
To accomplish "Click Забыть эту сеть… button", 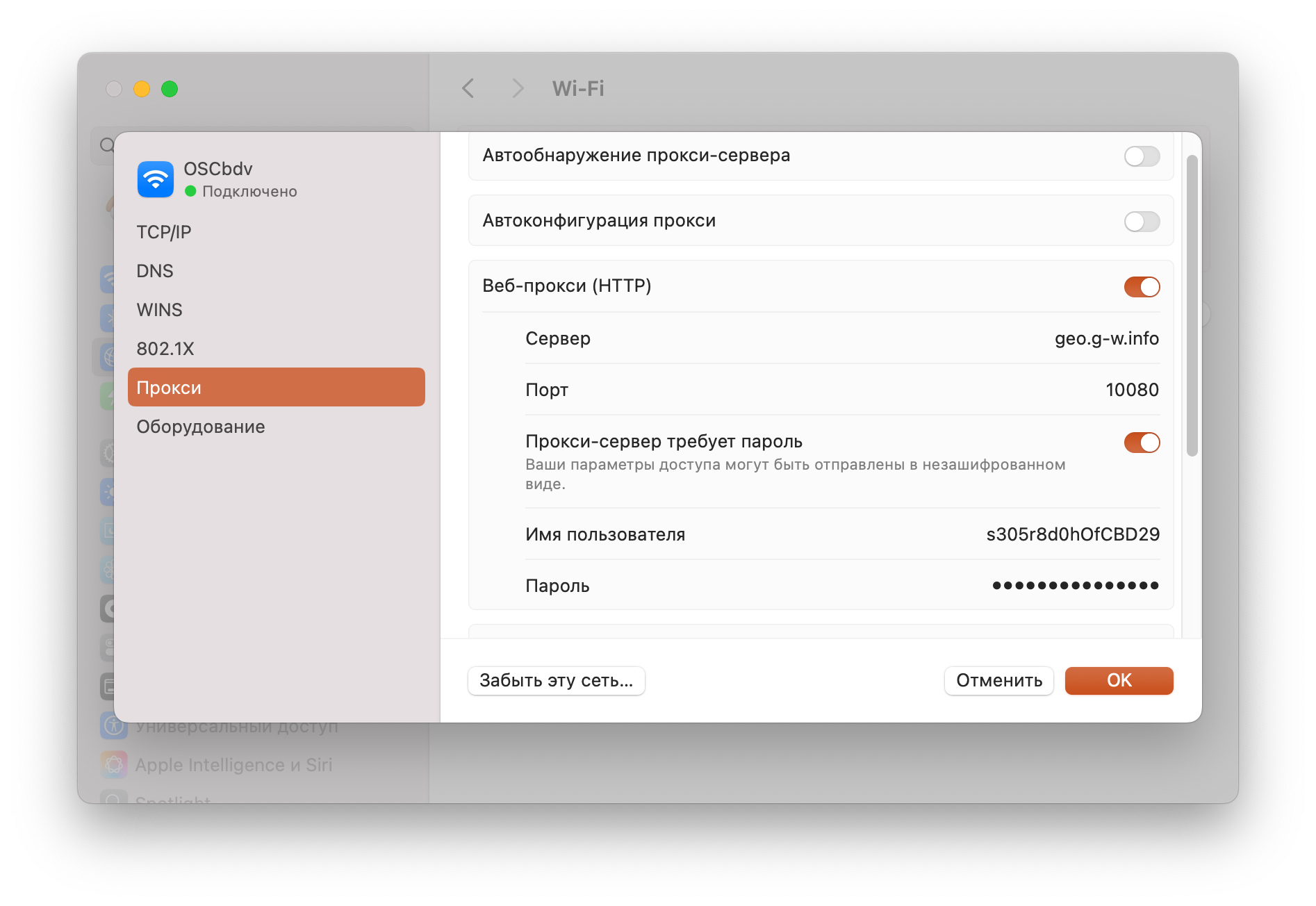I will 556,680.
